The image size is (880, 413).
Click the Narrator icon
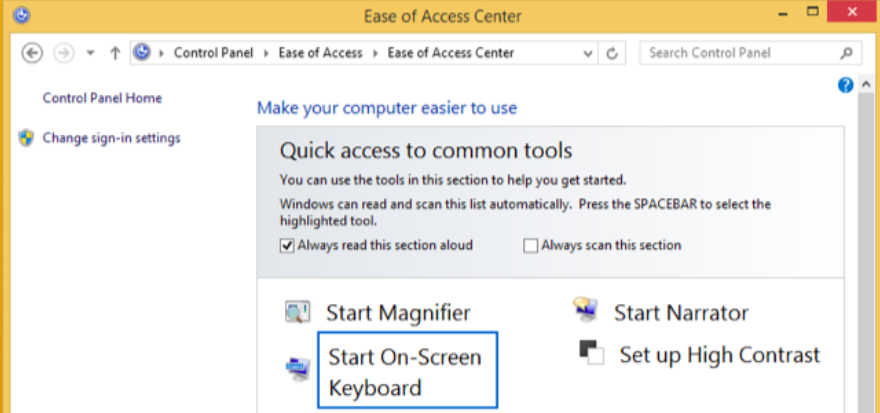[x=585, y=311]
